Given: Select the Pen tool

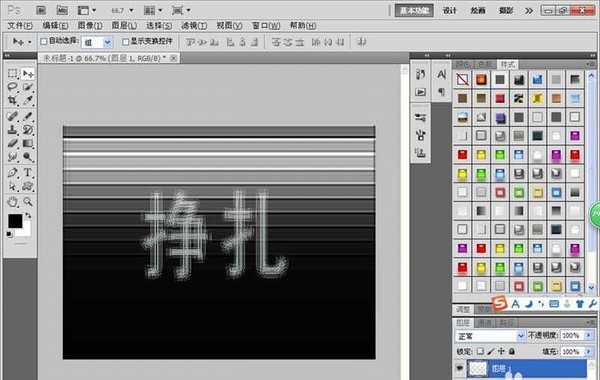Looking at the screenshot, I should click(x=13, y=173).
